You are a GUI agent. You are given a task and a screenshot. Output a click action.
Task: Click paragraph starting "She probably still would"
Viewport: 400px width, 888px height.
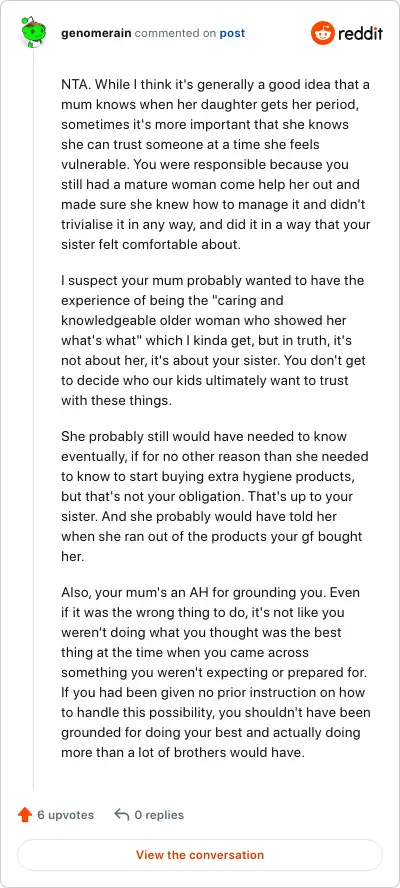pyautogui.click(x=215, y=497)
